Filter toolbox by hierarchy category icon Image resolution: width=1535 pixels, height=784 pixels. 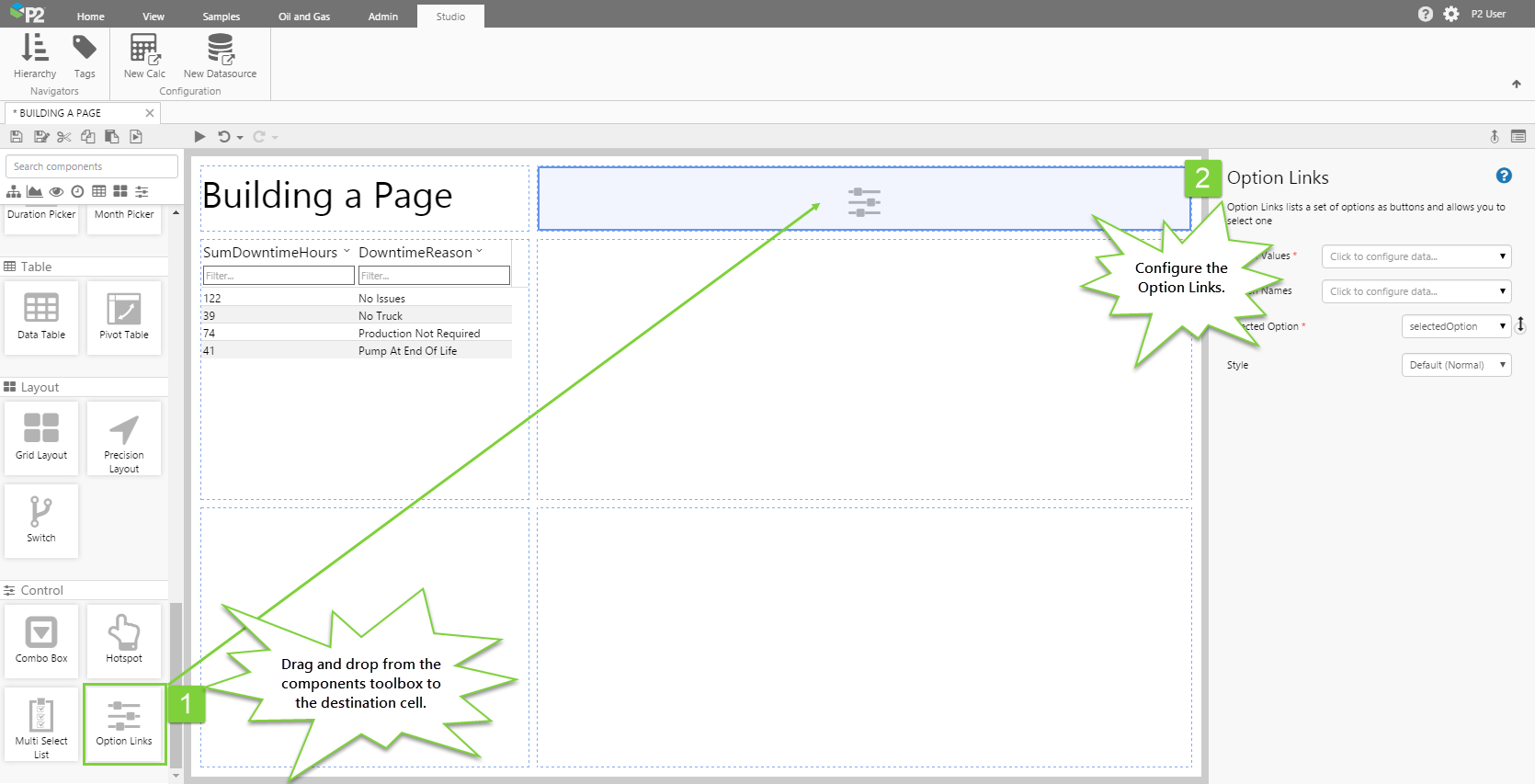[x=14, y=191]
